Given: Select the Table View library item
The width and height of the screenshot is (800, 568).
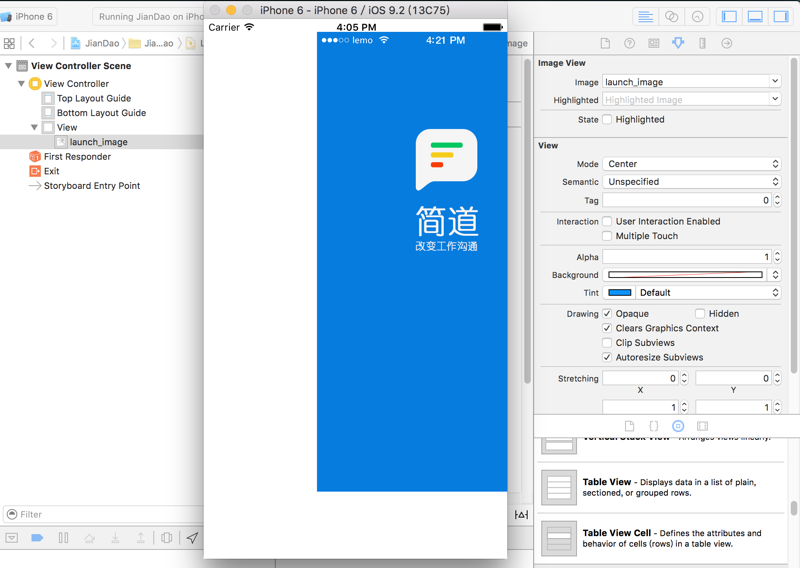Looking at the screenshot, I should coord(662,487).
